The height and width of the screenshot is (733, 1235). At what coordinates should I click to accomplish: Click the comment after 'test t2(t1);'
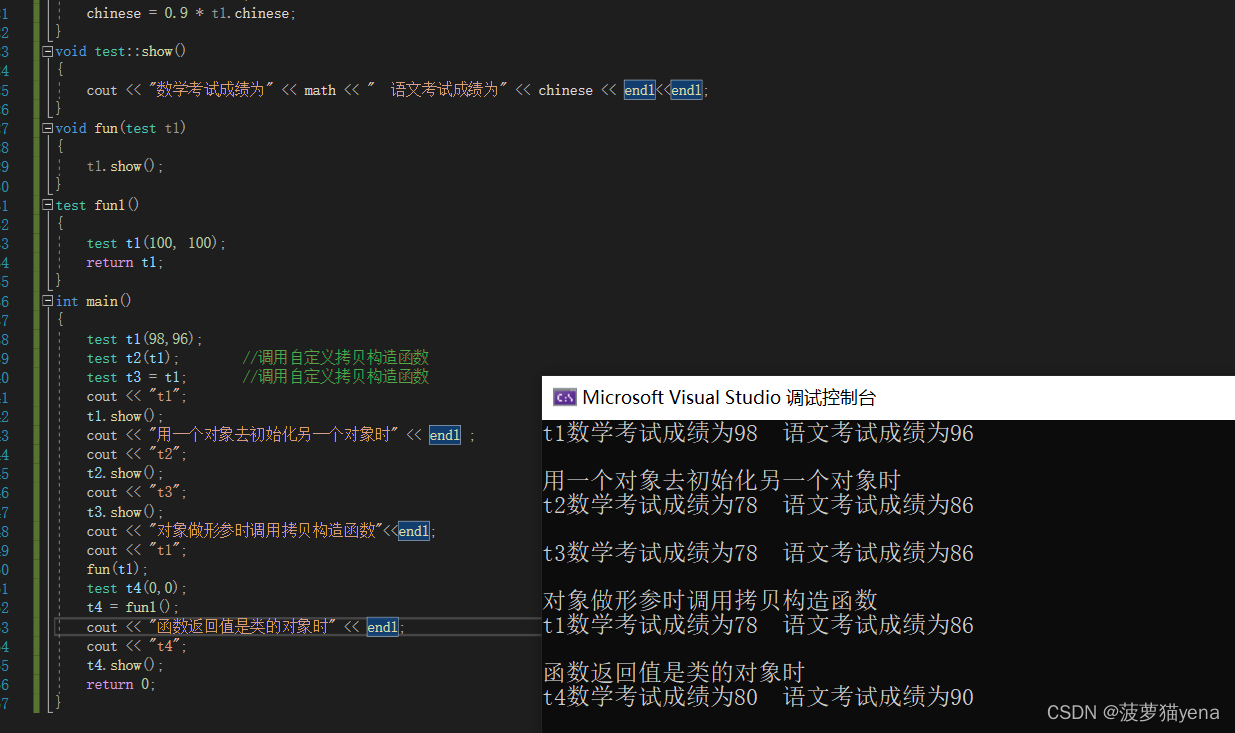336,358
